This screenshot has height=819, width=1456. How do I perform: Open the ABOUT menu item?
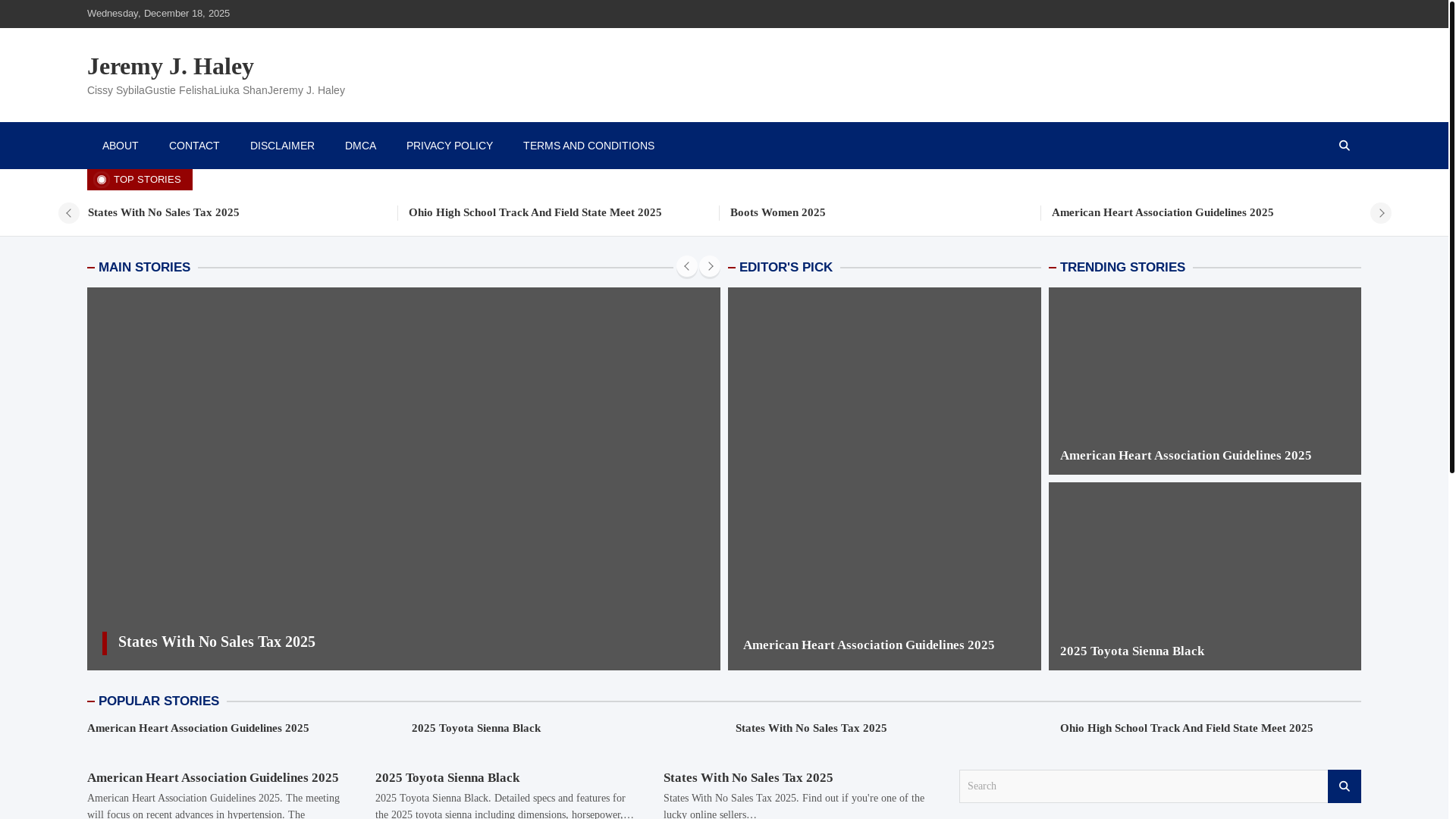click(120, 146)
